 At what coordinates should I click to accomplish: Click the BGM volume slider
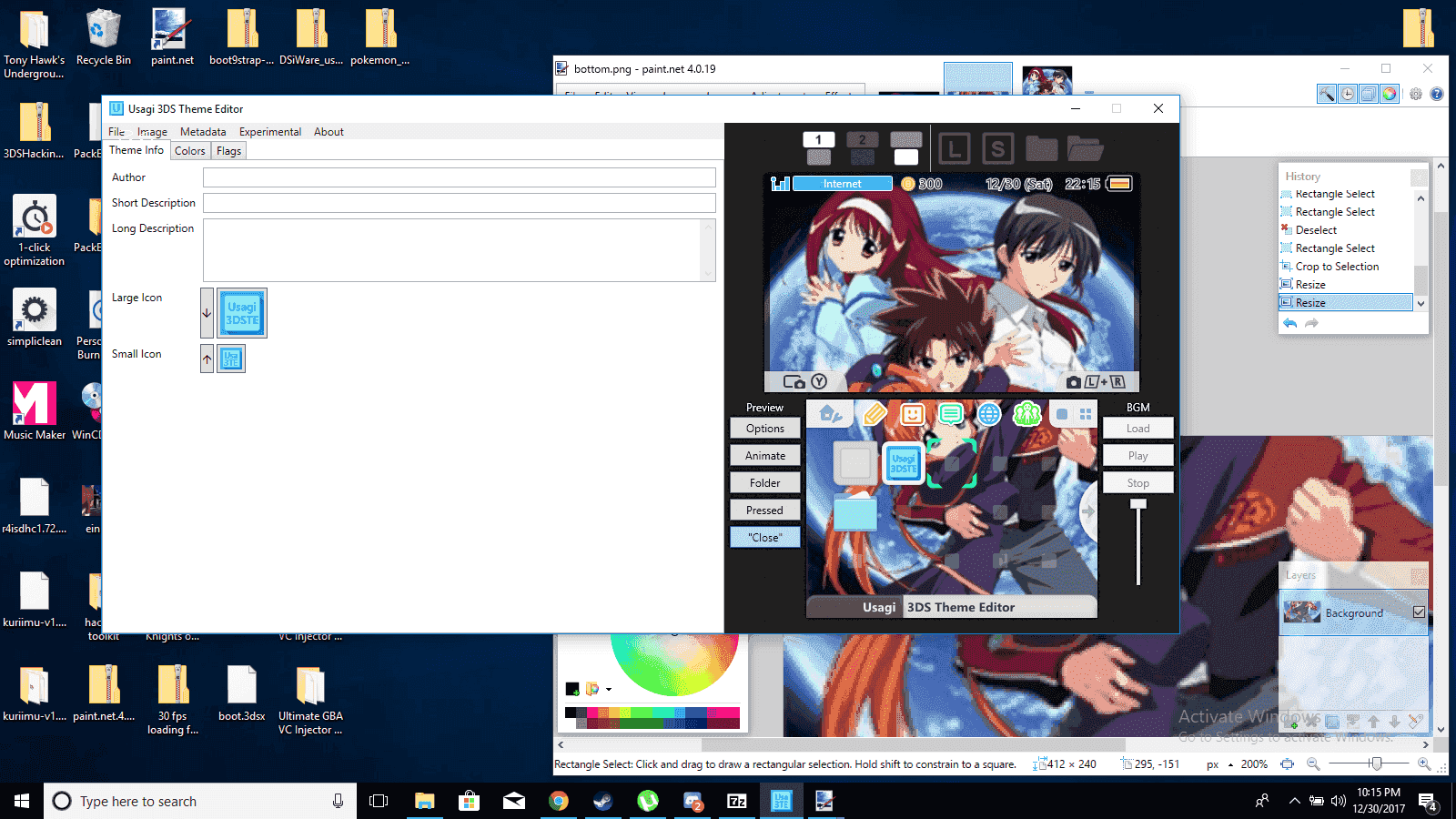1138,542
